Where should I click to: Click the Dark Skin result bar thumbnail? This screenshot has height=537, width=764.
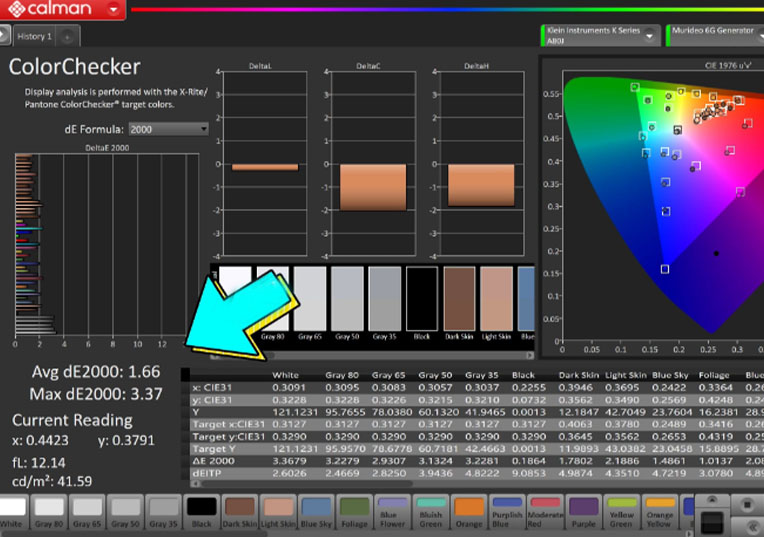459,297
